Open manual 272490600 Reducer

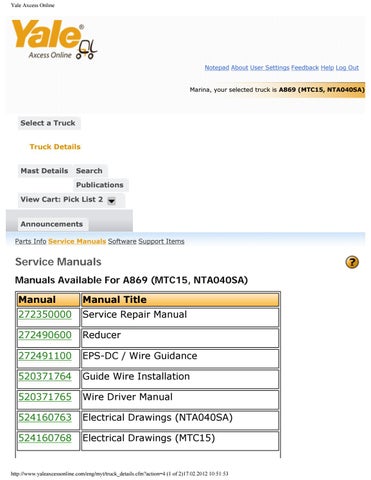[x=45, y=335]
